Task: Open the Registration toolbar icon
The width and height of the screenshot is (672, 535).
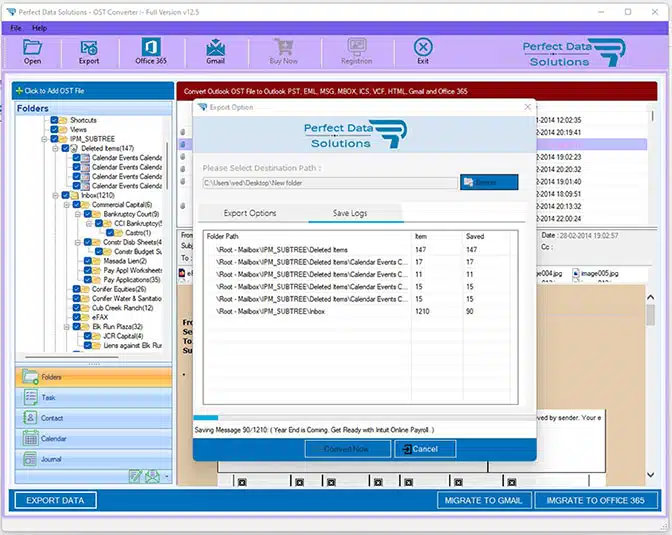Action: pyautogui.click(x=357, y=47)
